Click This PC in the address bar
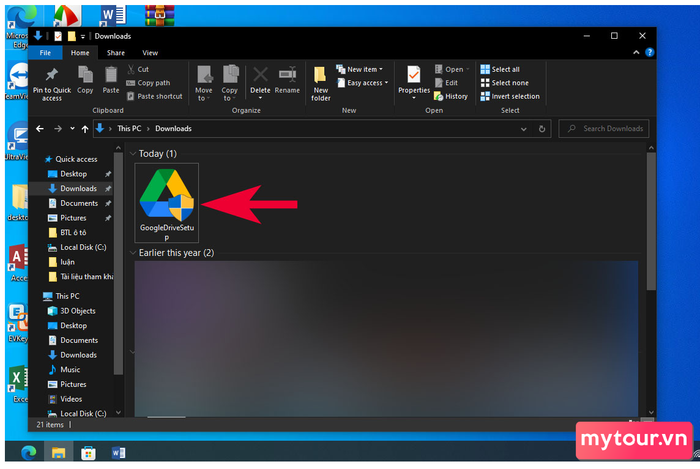Image resolution: width=700 pixels, height=469 pixels. click(x=129, y=129)
